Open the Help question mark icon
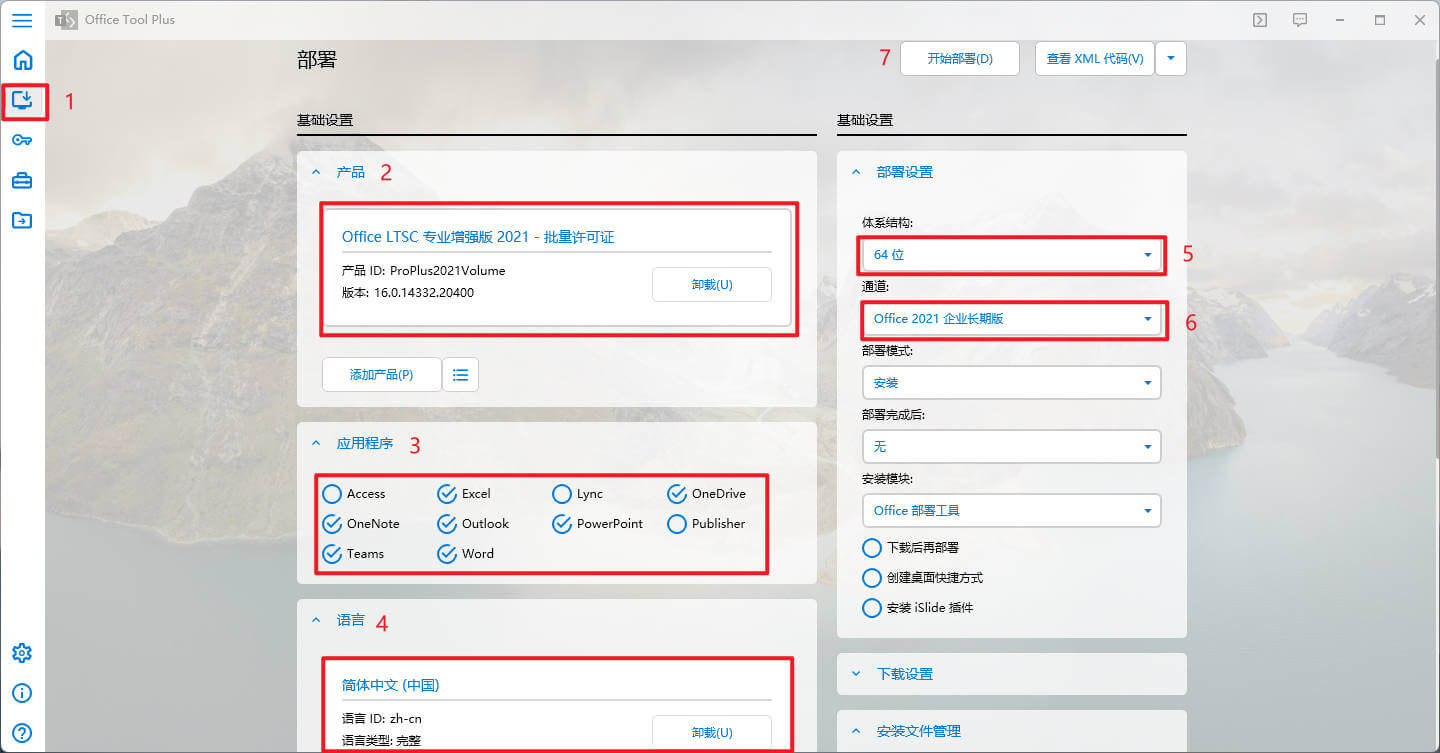This screenshot has height=753, width=1440. (x=22, y=732)
